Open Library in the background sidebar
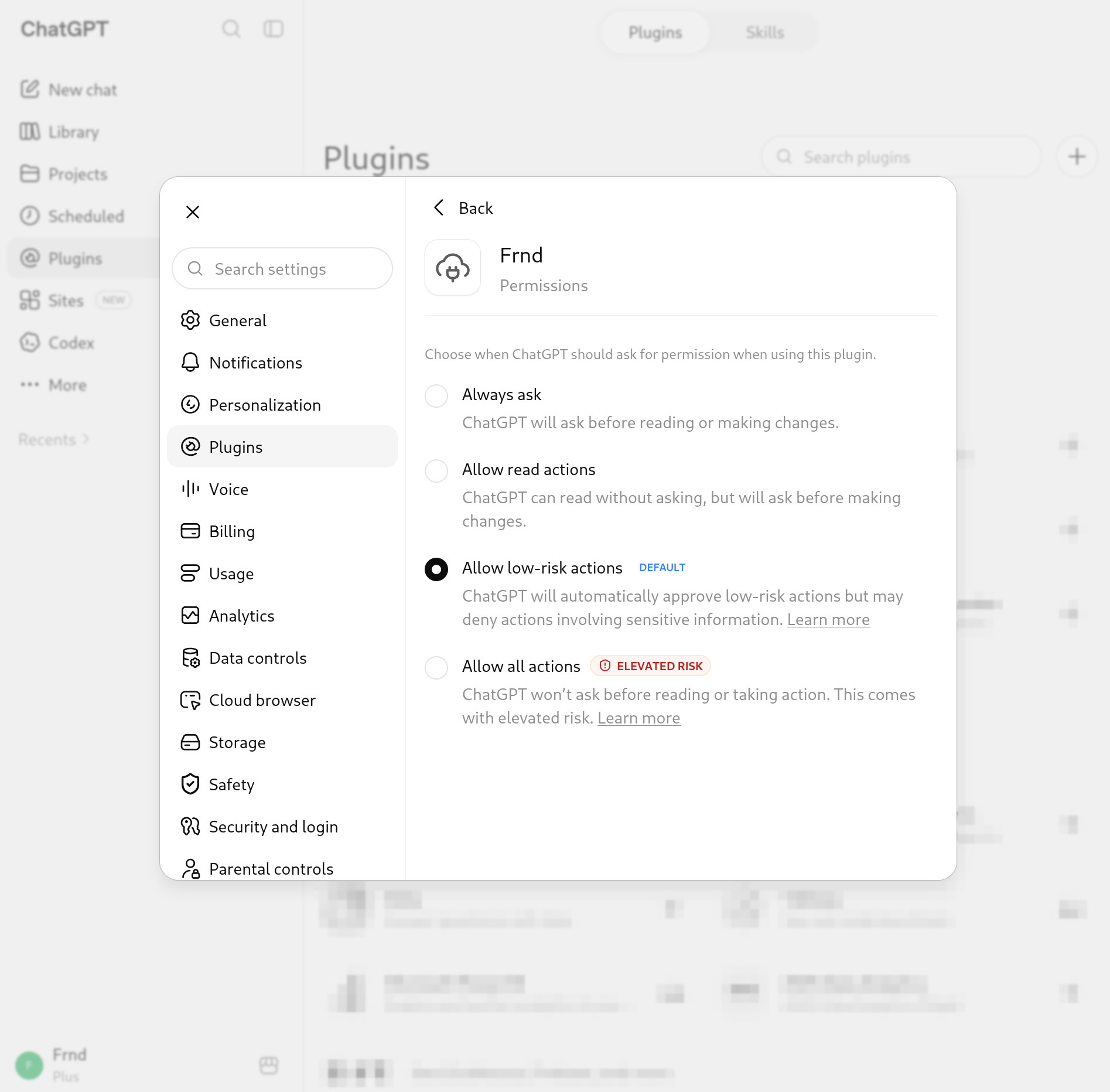Image resolution: width=1110 pixels, height=1092 pixels. pyautogui.click(x=60, y=132)
